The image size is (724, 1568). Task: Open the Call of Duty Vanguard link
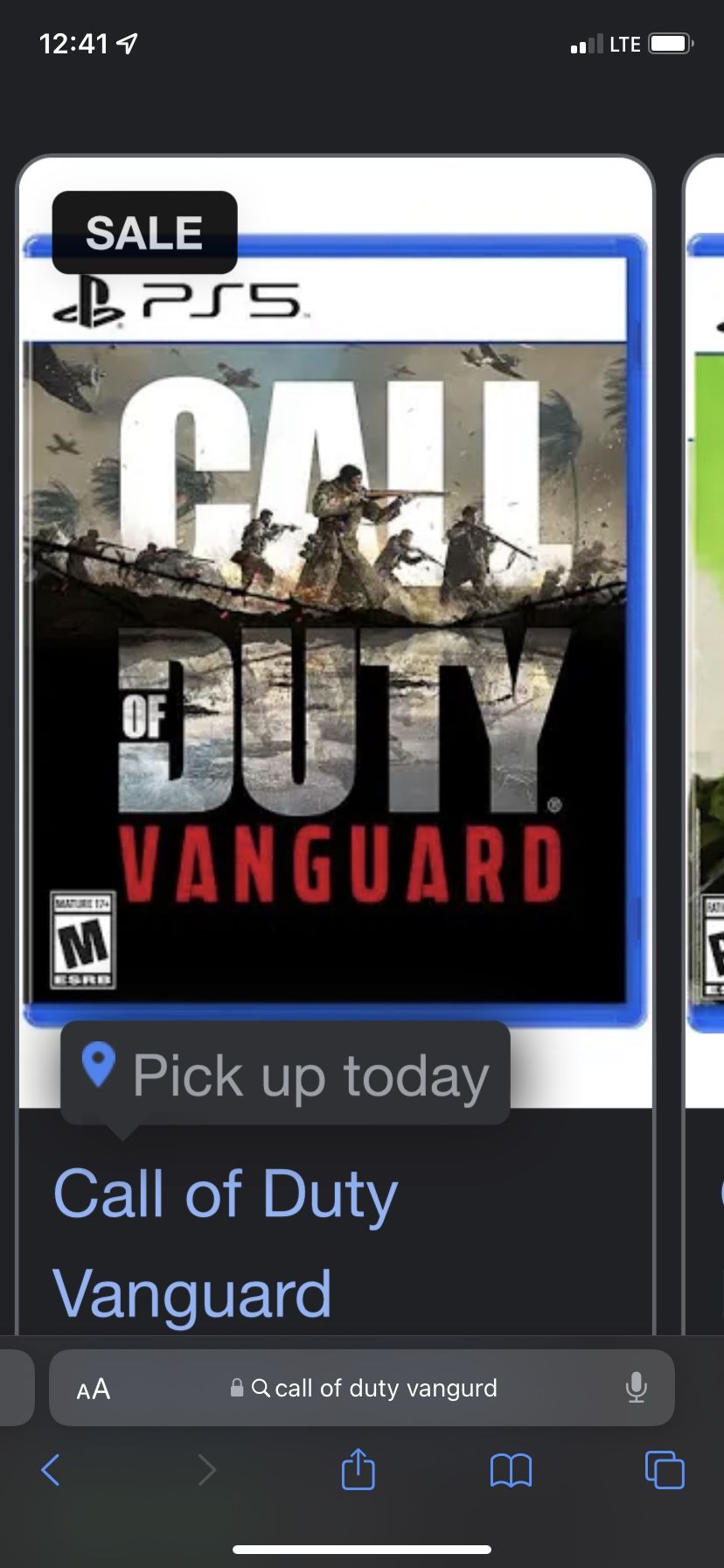point(226,1242)
